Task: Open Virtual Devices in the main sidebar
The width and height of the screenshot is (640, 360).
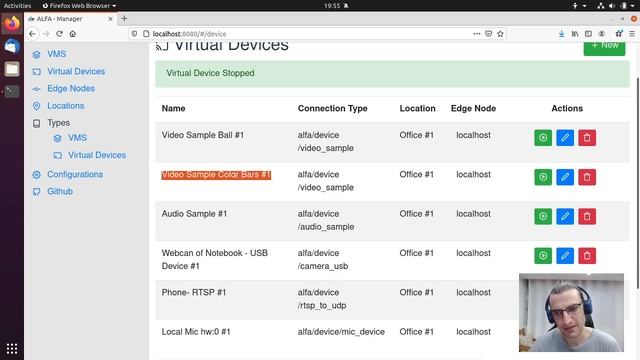Action: point(76,71)
